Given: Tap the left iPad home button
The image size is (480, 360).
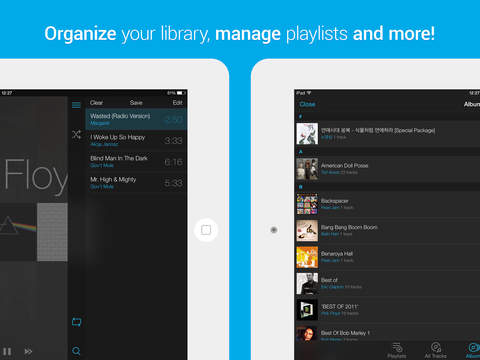Looking at the screenshot, I should pos(206,230).
